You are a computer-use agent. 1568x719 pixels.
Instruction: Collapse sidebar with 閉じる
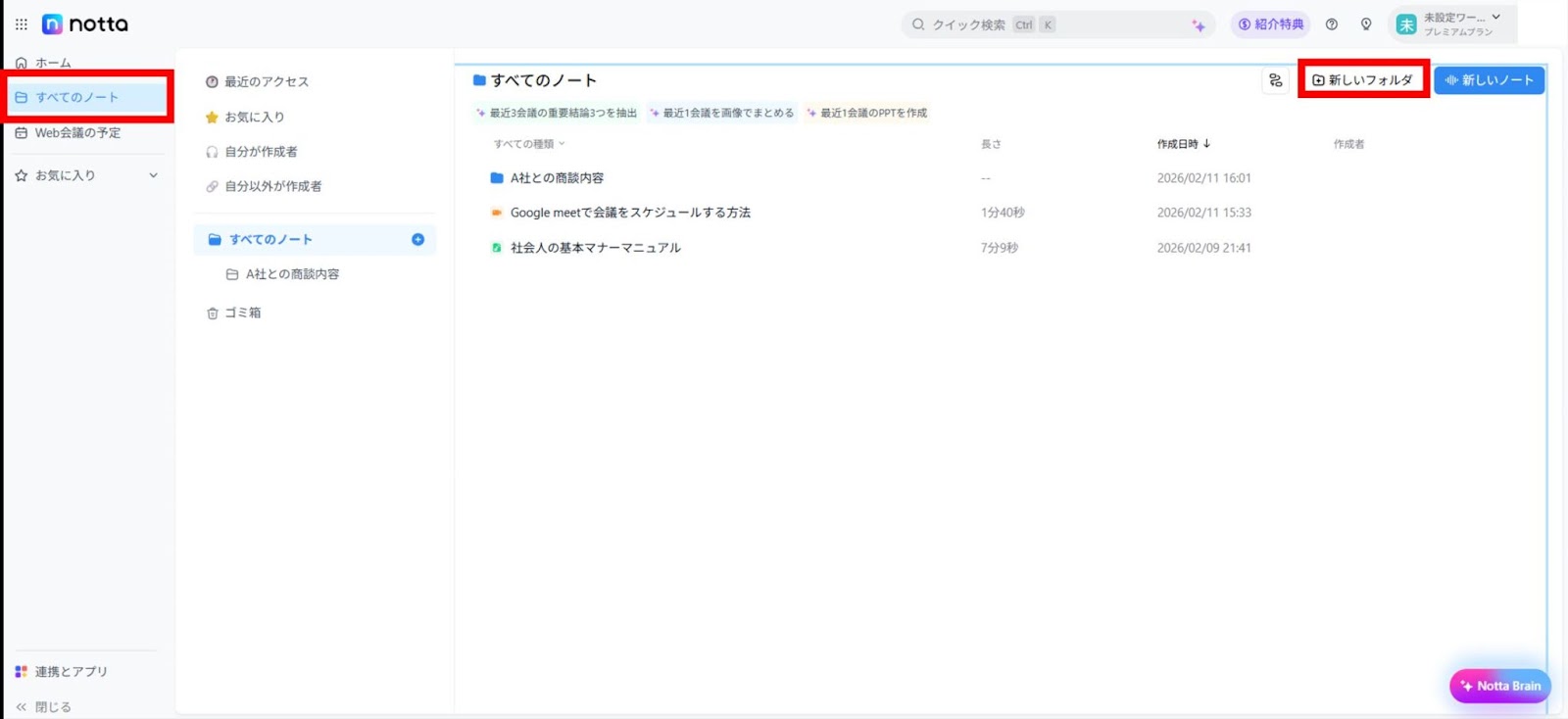(x=43, y=706)
